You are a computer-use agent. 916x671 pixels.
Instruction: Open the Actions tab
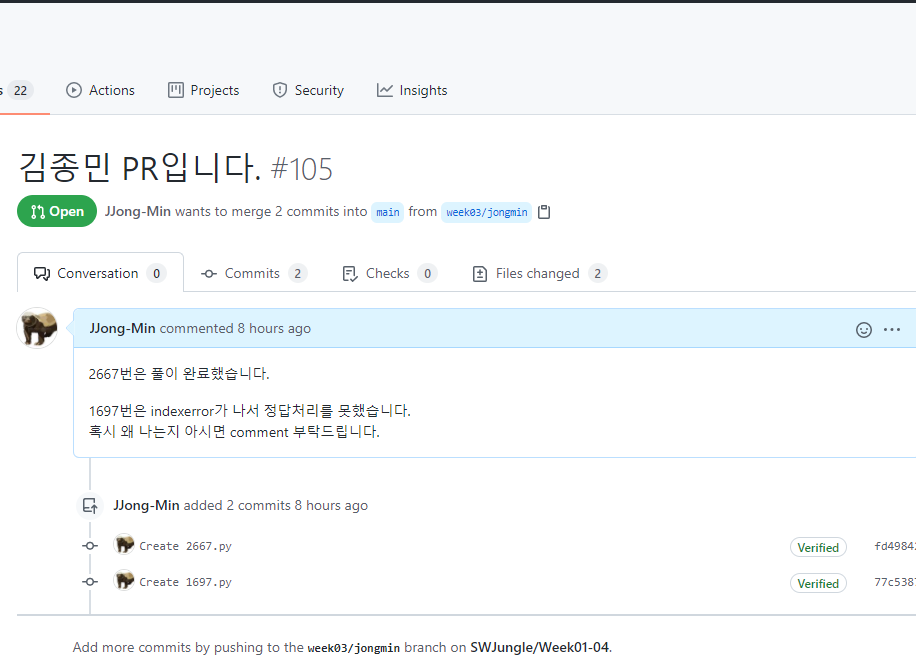[100, 91]
